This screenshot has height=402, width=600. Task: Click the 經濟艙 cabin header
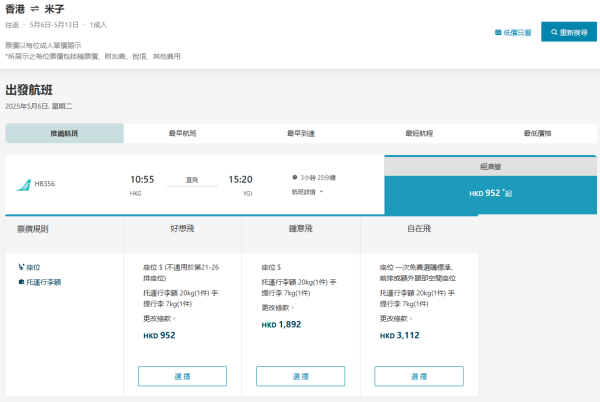click(x=491, y=166)
